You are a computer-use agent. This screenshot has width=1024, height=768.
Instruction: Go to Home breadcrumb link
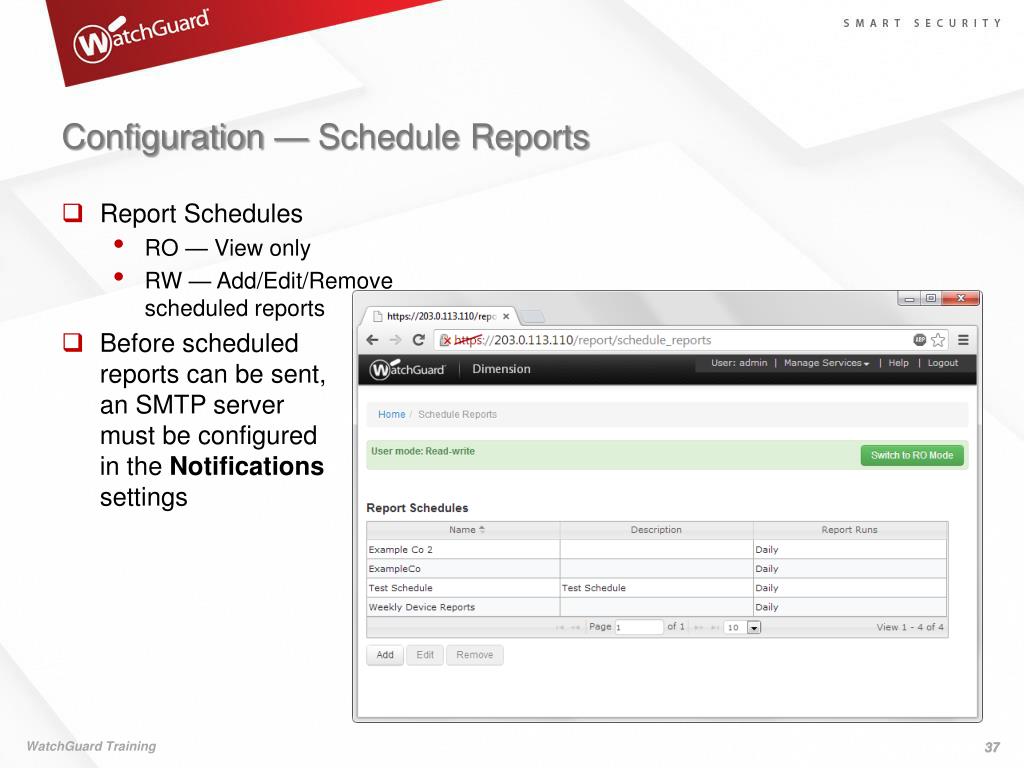coord(391,415)
